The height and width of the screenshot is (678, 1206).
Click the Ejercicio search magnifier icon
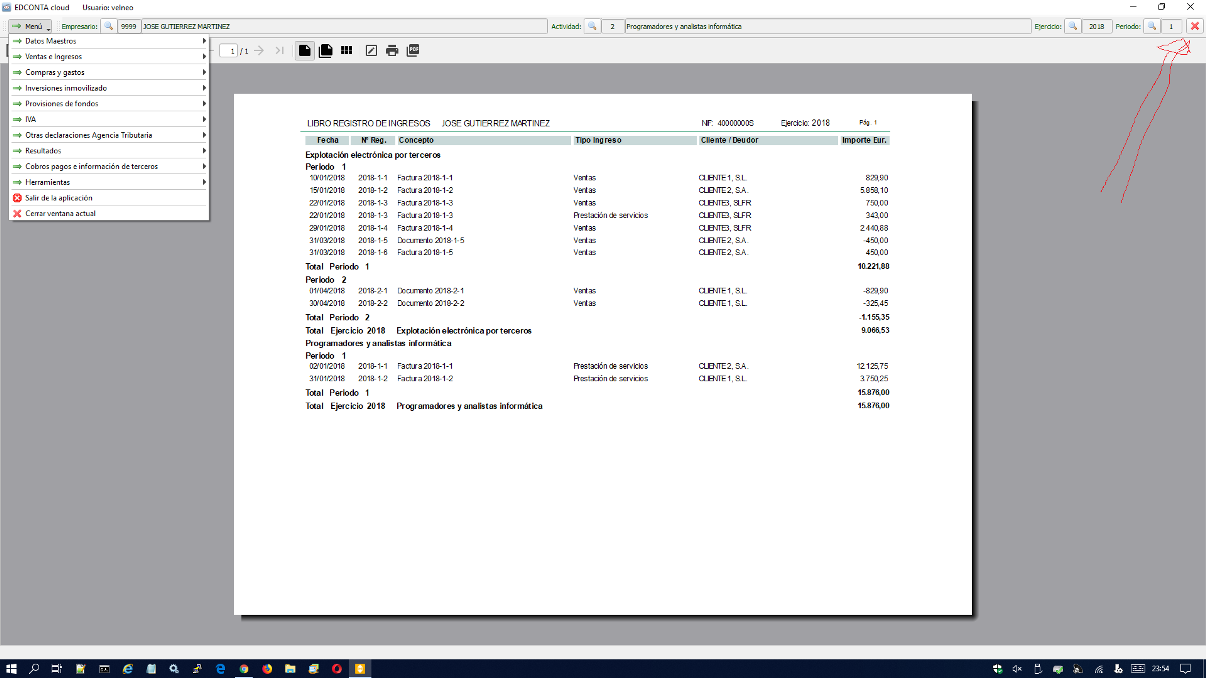click(x=1073, y=26)
